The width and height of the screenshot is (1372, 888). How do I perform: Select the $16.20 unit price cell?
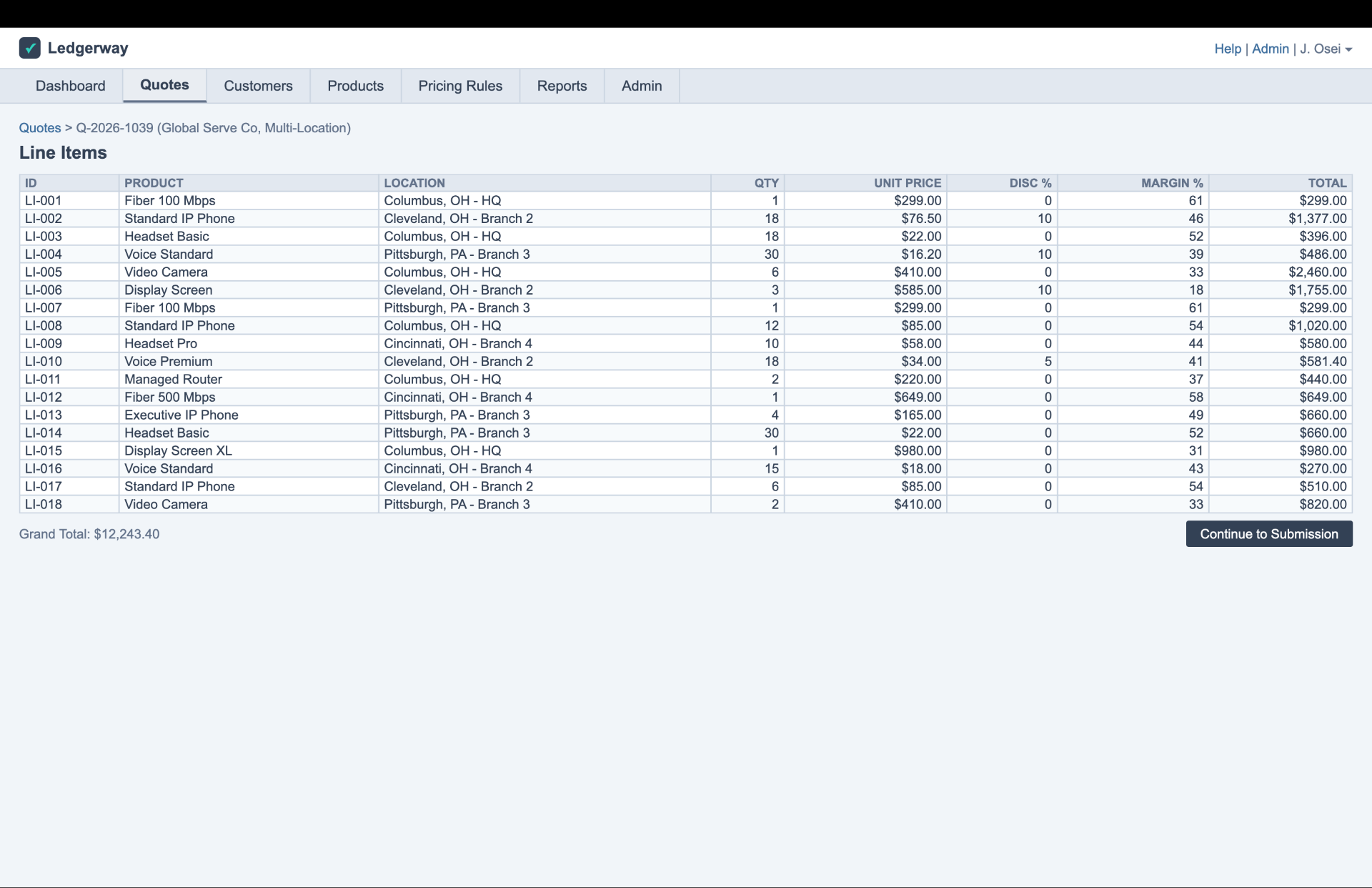(x=865, y=255)
